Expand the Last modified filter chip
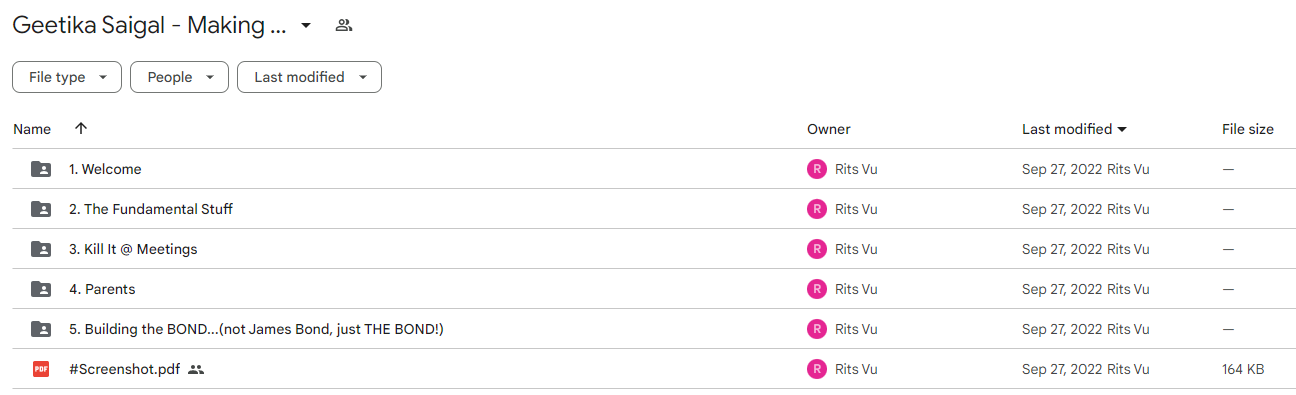Screen dimensions: 1296x395 pos(309,77)
